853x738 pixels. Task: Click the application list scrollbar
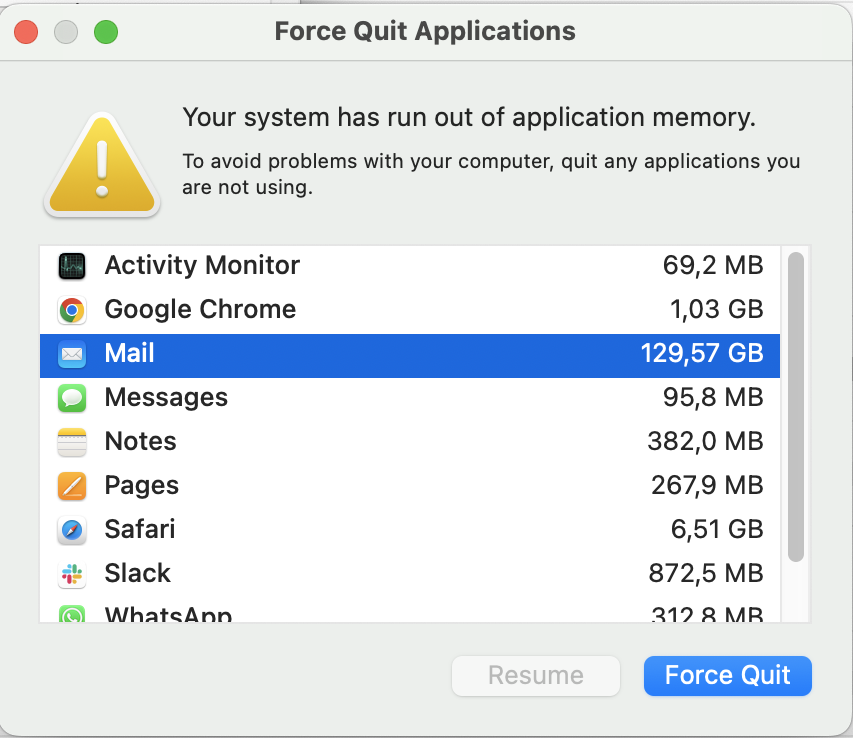pyautogui.click(x=796, y=405)
